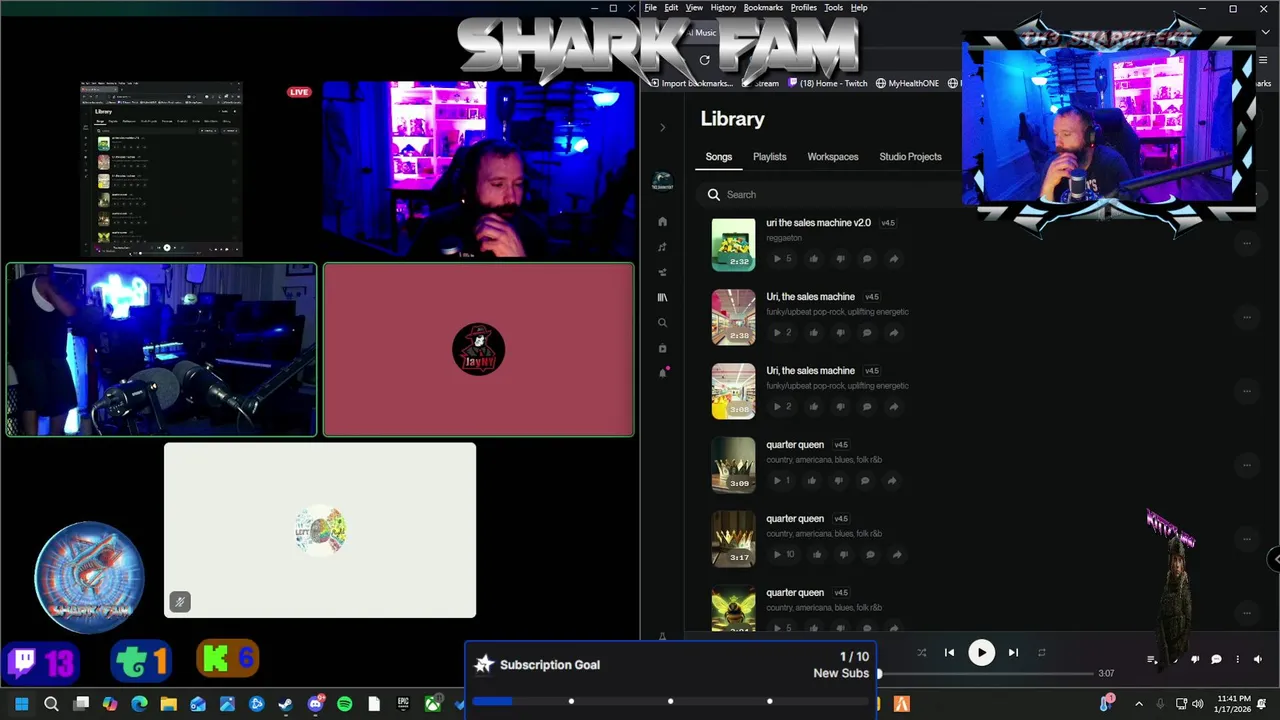Like the 2:38 'Uri, the sales machine' song
This screenshot has width=1280, height=720.
[813, 333]
